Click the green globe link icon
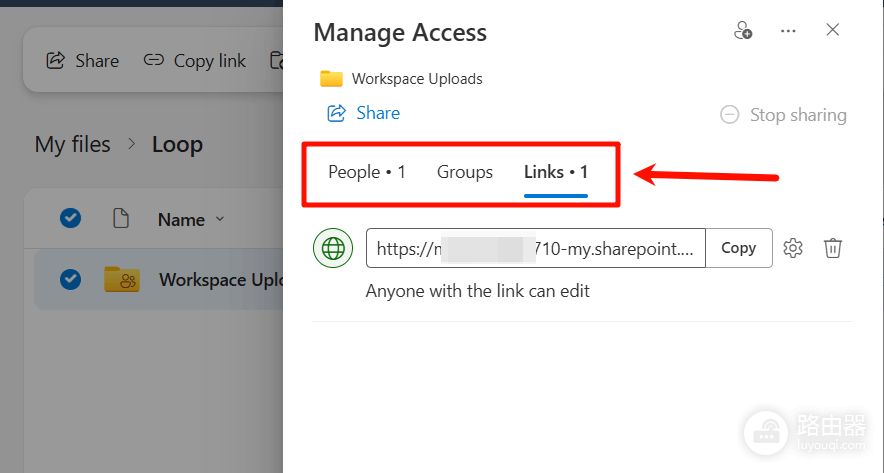The height and width of the screenshot is (473, 884). 333,248
